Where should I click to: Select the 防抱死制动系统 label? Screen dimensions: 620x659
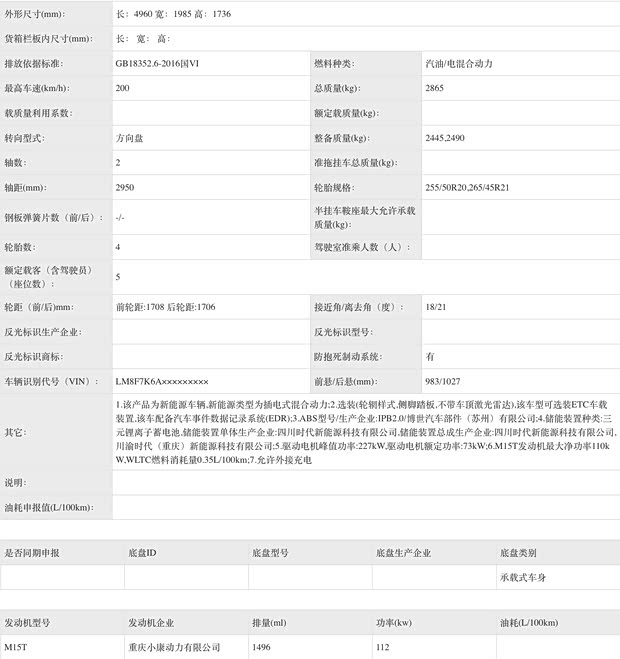pyautogui.click(x=348, y=356)
